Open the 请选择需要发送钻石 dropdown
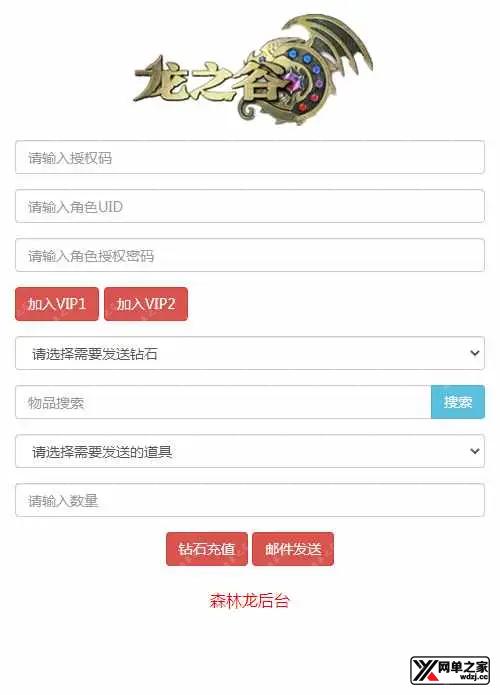Image resolution: width=500 pixels, height=695 pixels. pos(250,353)
